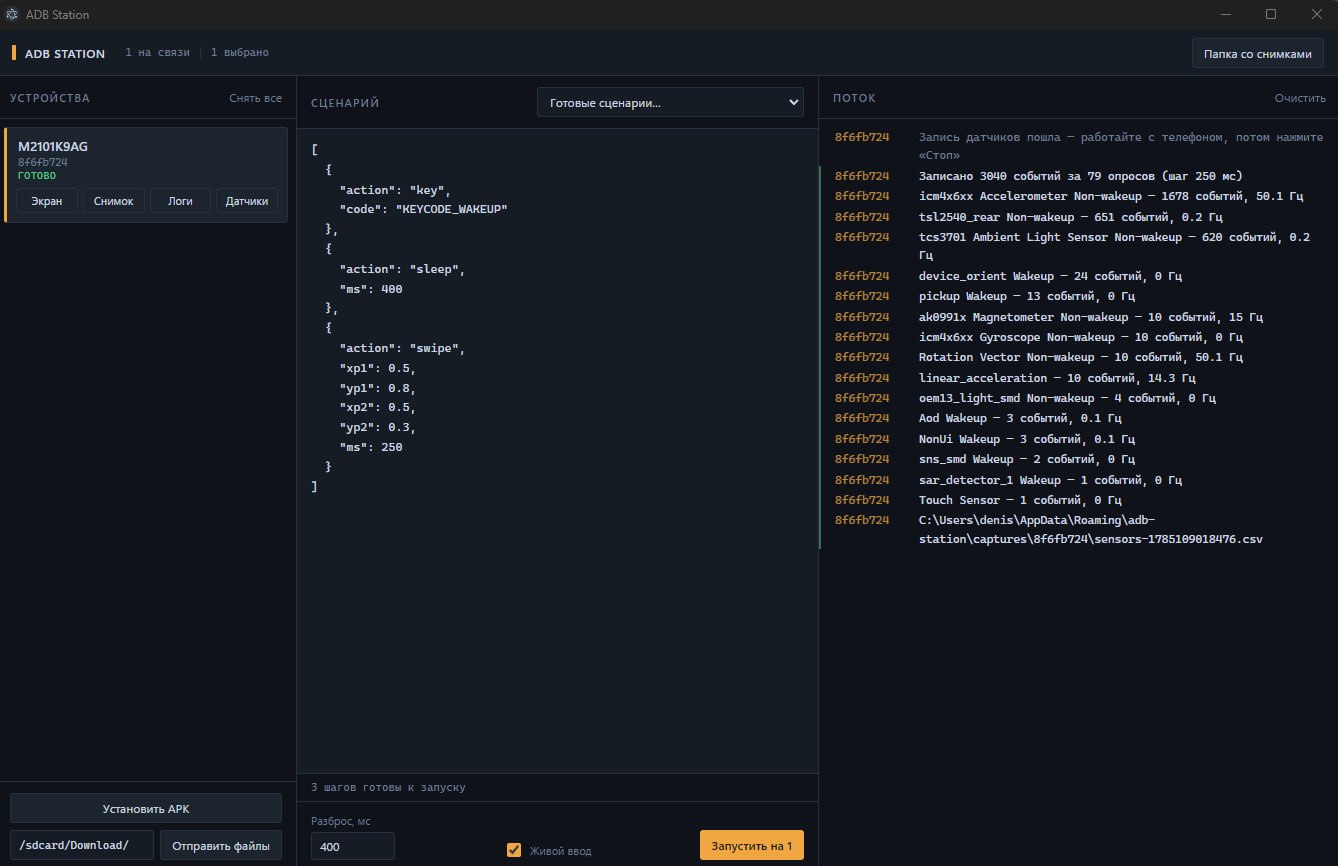Click Отправить файлы button
The width and height of the screenshot is (1338, 866).
coord(221,845)
